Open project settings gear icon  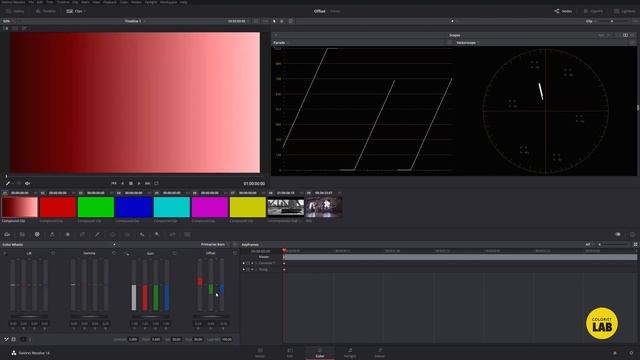point(631,353)
